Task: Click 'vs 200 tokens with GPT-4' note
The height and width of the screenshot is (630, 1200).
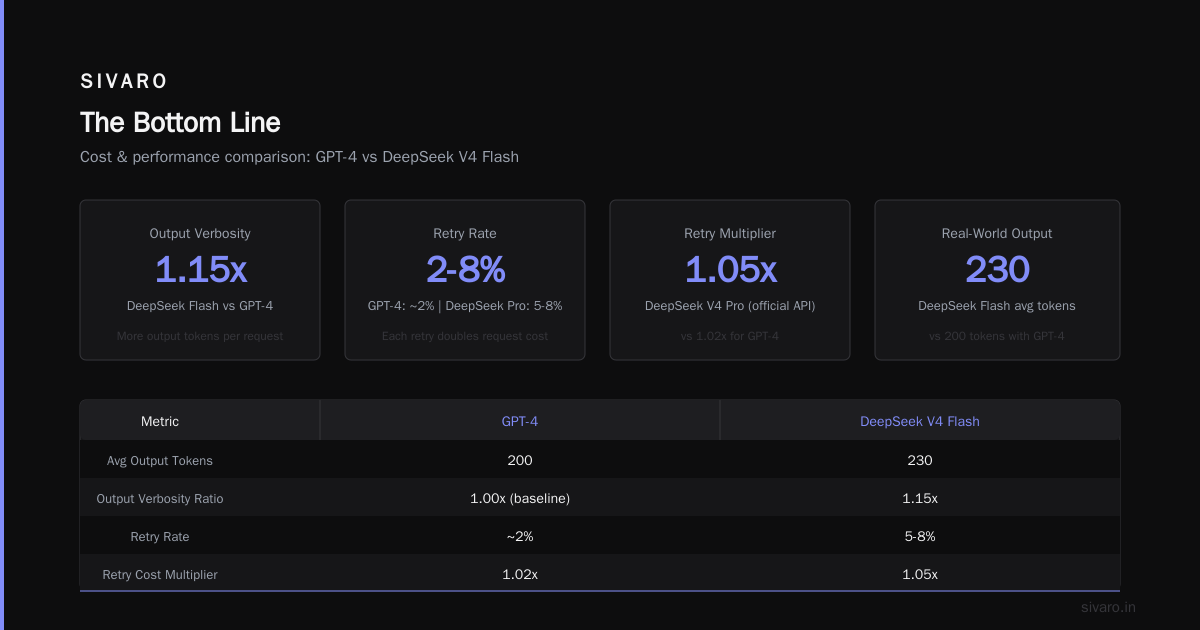Action: click(x=997, y=336)
